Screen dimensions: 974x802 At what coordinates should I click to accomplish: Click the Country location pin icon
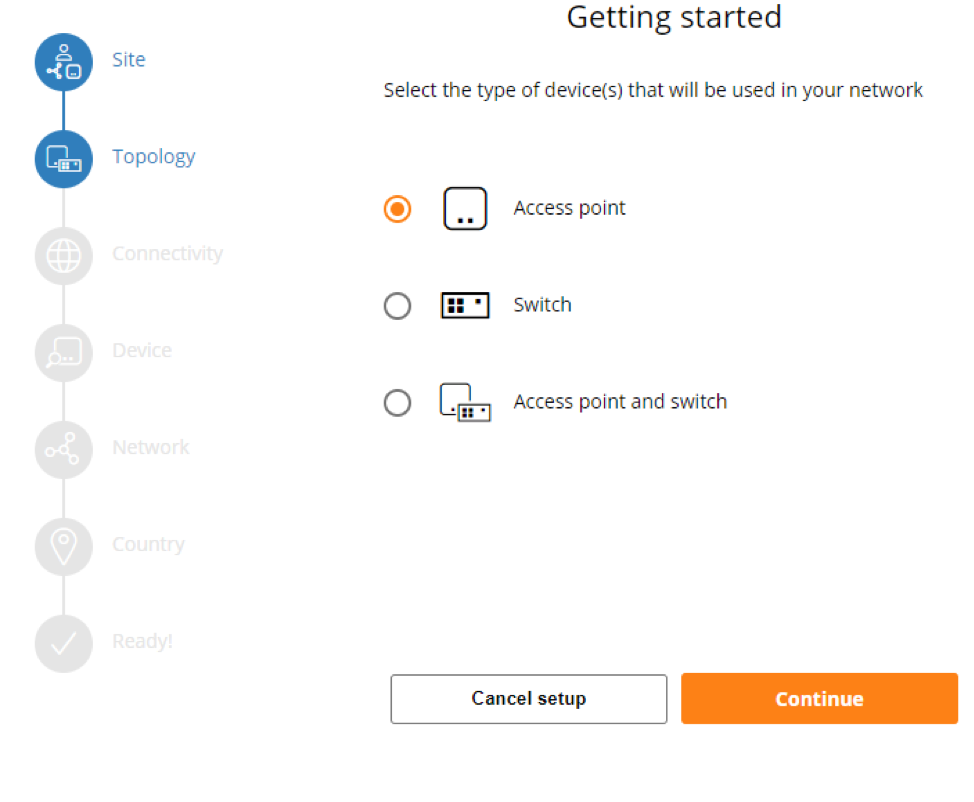tap(64, 546)
